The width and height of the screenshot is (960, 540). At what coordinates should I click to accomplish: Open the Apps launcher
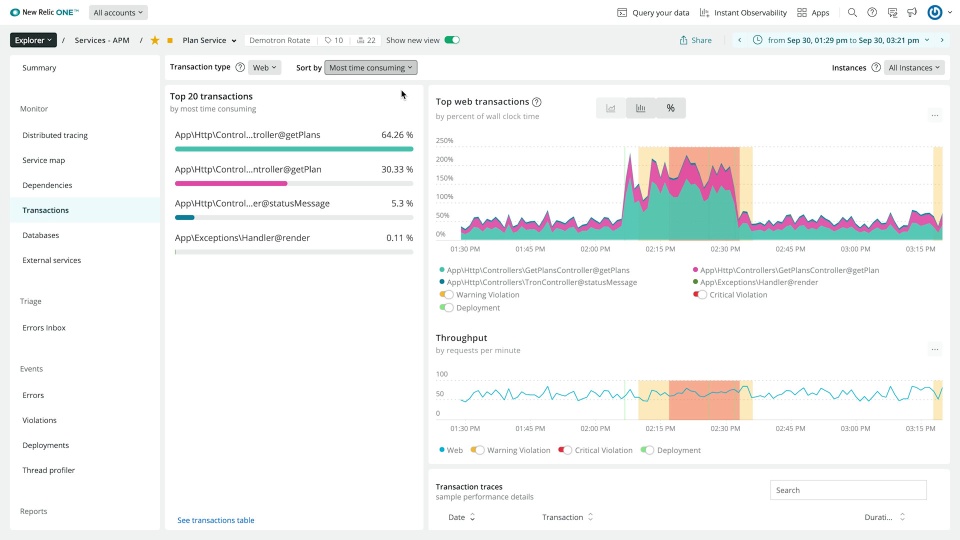[813, 12]
